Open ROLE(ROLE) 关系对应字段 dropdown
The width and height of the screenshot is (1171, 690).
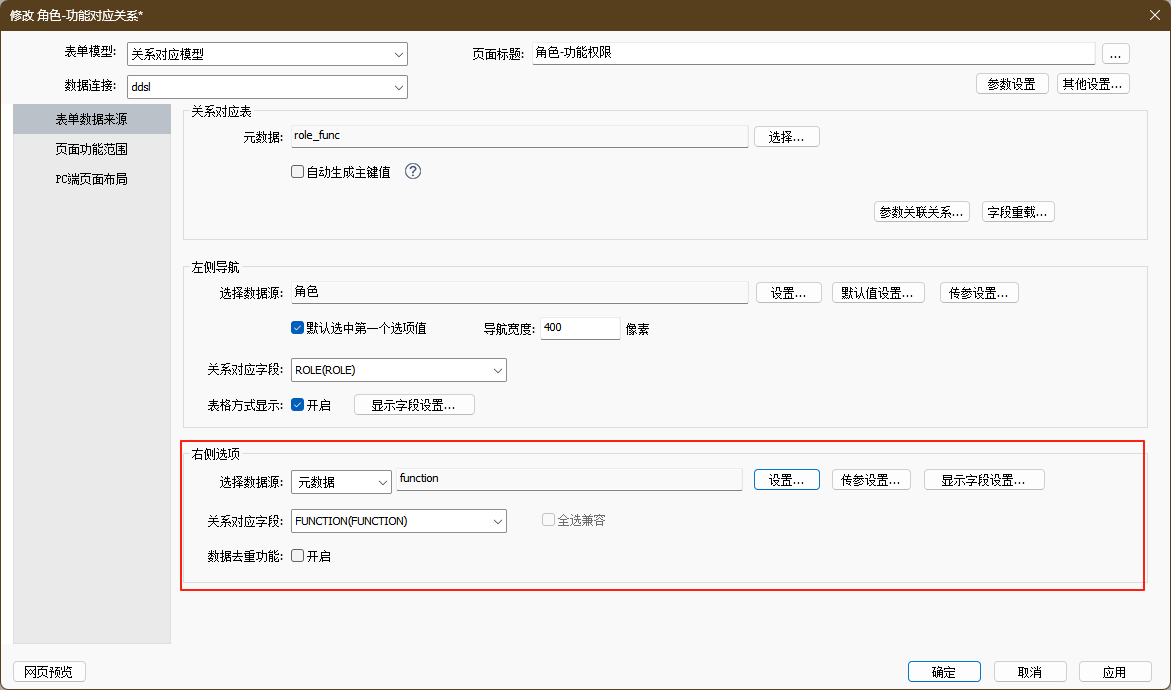click(398, 370)
